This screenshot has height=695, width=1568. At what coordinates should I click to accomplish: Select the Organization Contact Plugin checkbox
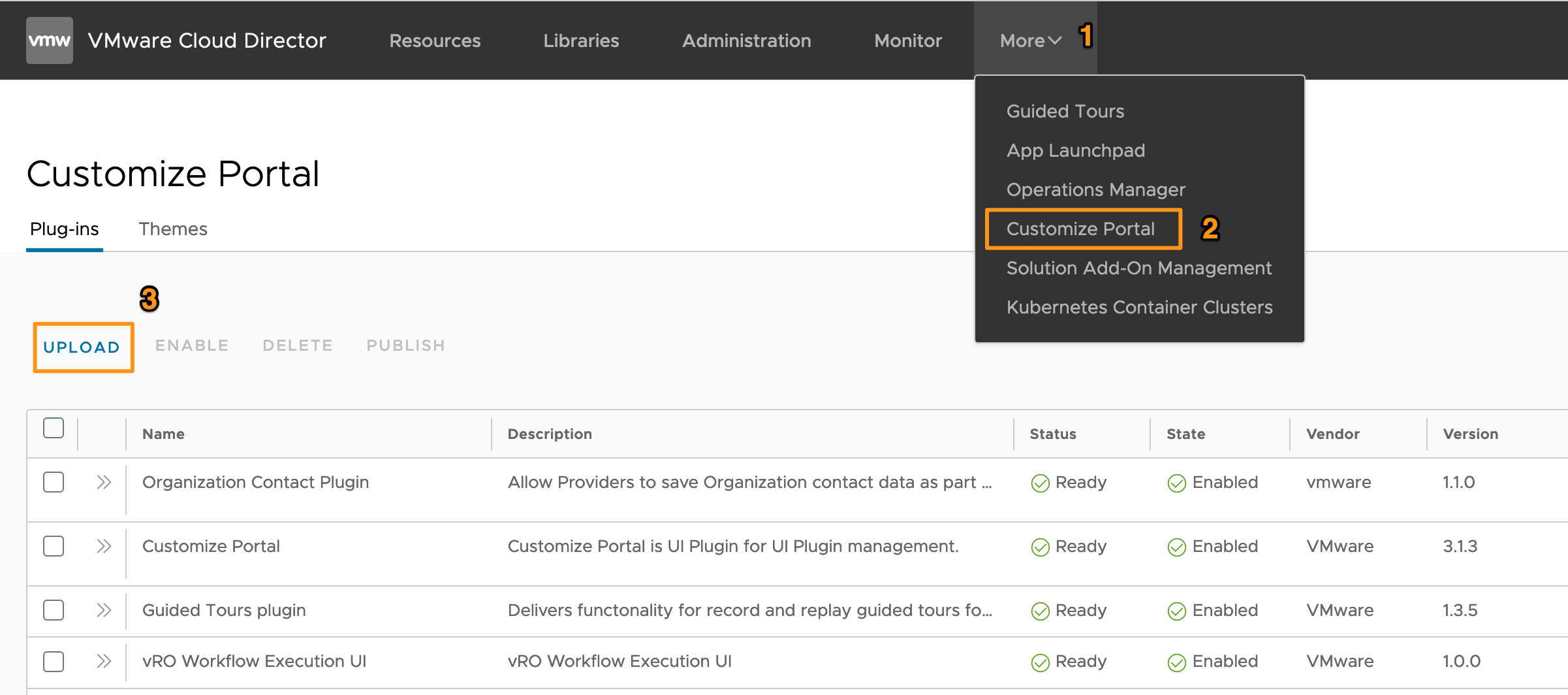click(54, 482)
